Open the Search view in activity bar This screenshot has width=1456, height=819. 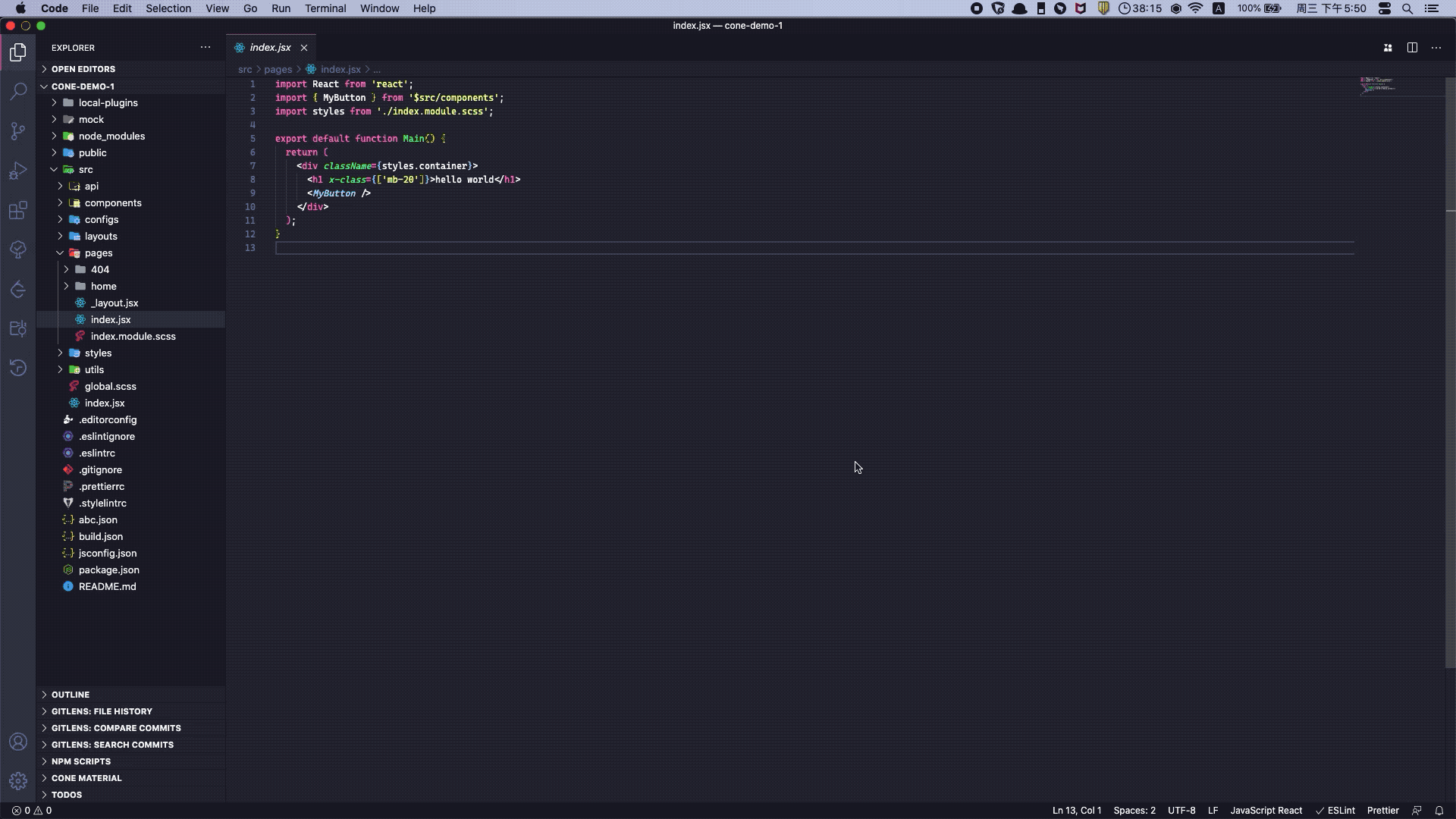pyautogui.click(x=18, y=91)
